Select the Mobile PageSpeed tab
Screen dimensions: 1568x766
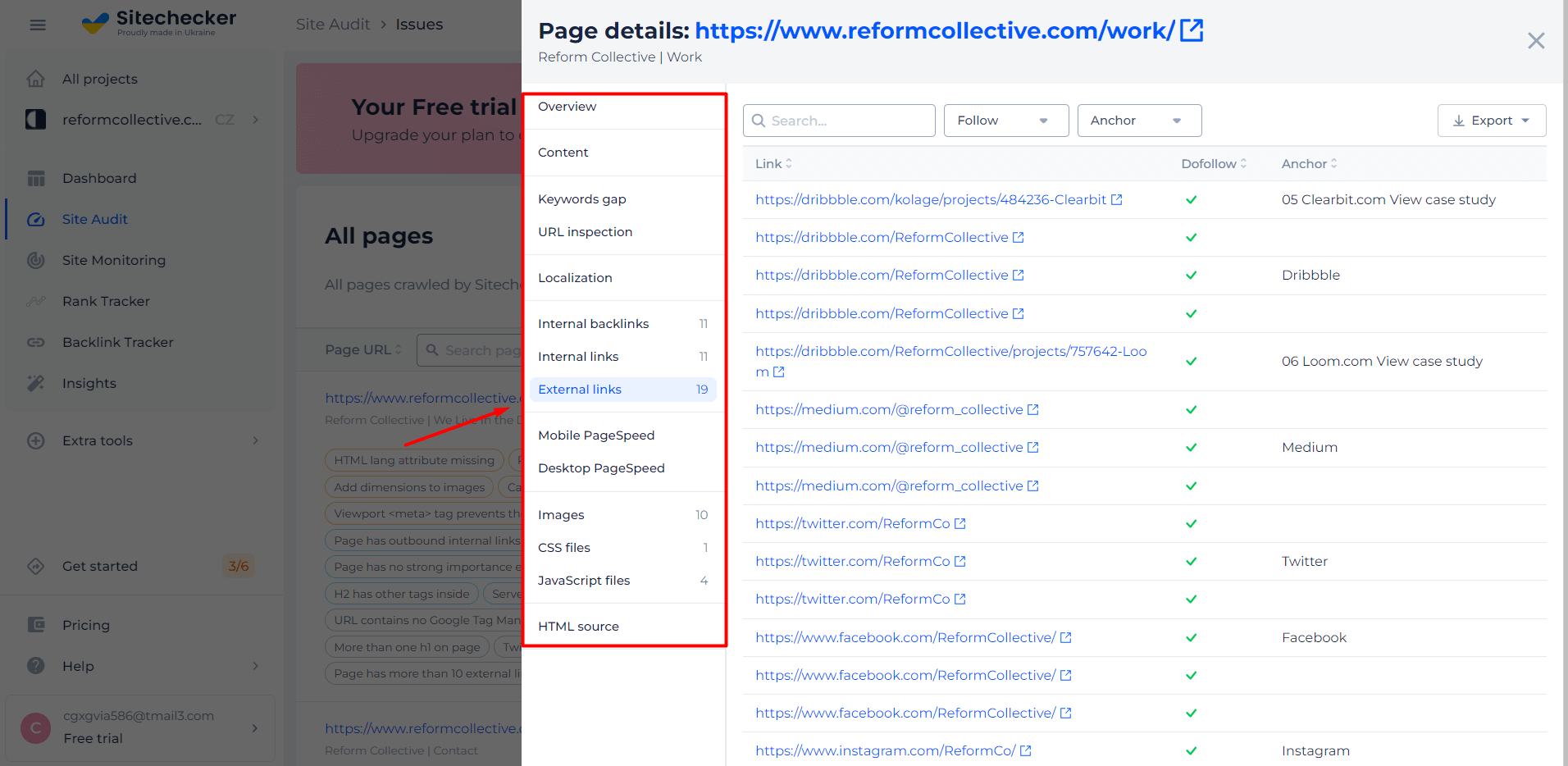click(x=596, y=435)
